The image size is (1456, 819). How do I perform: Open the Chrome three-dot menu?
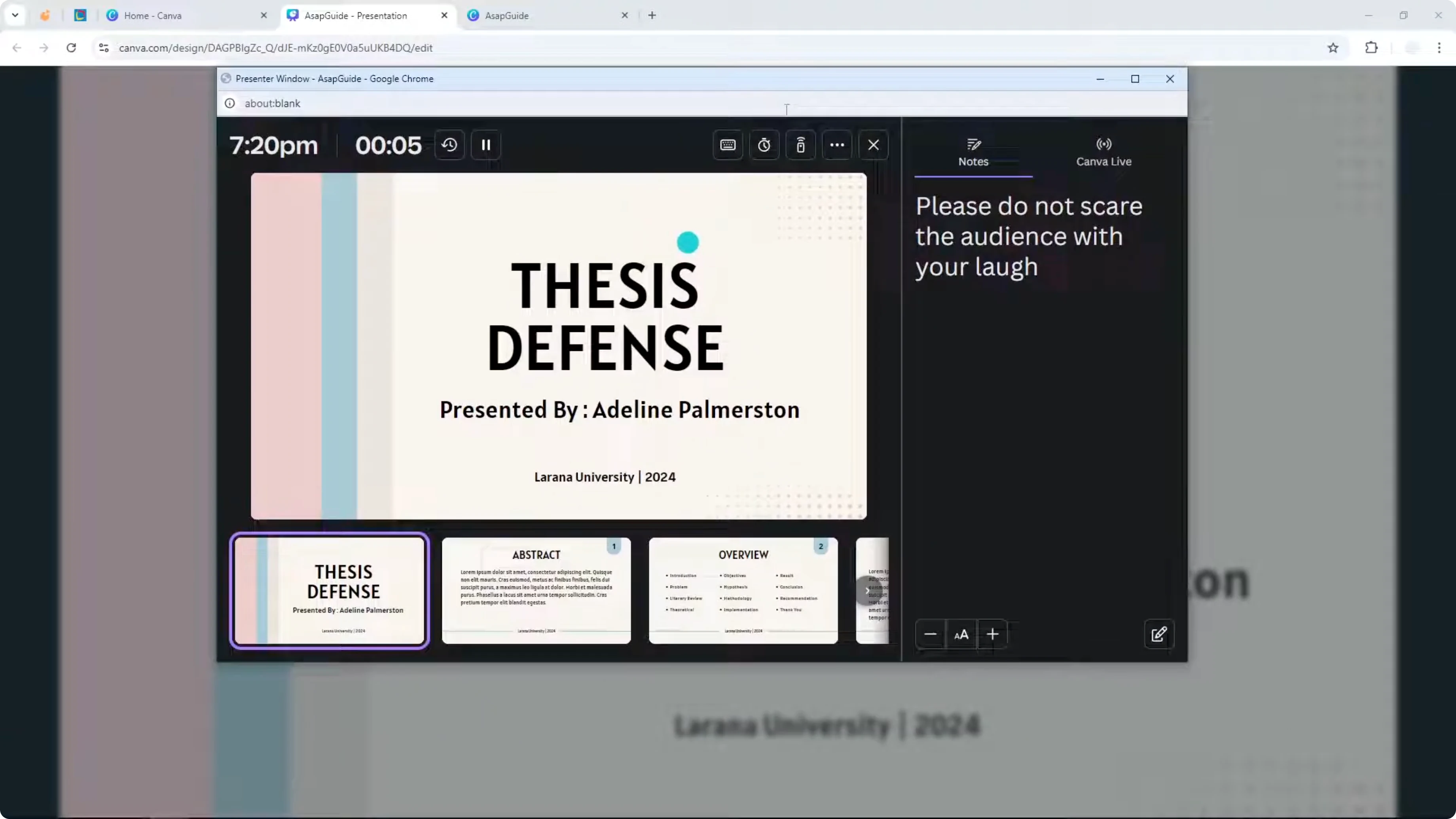(1439, 48)
